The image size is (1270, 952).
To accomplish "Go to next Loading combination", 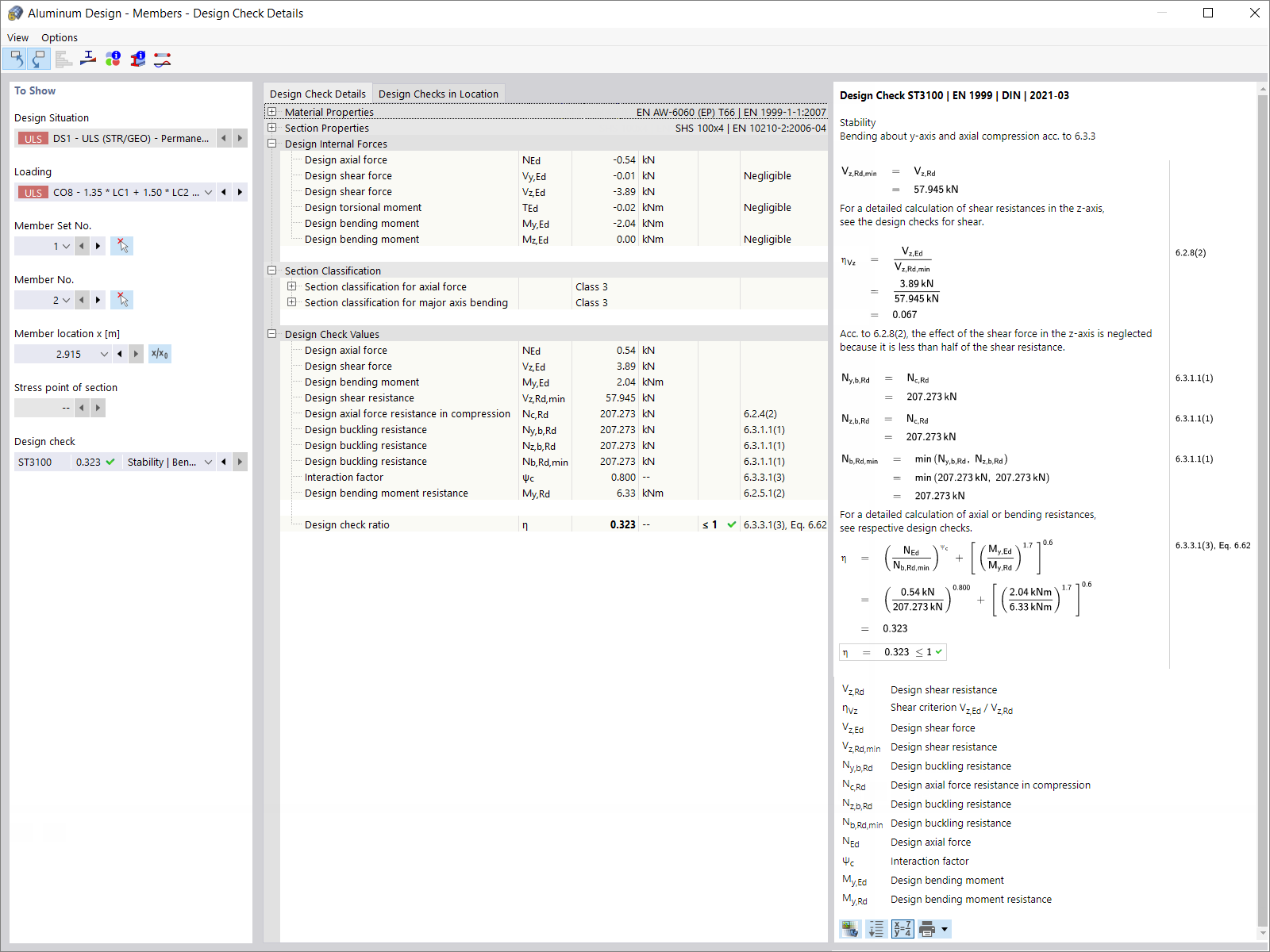I will point(240,192).
